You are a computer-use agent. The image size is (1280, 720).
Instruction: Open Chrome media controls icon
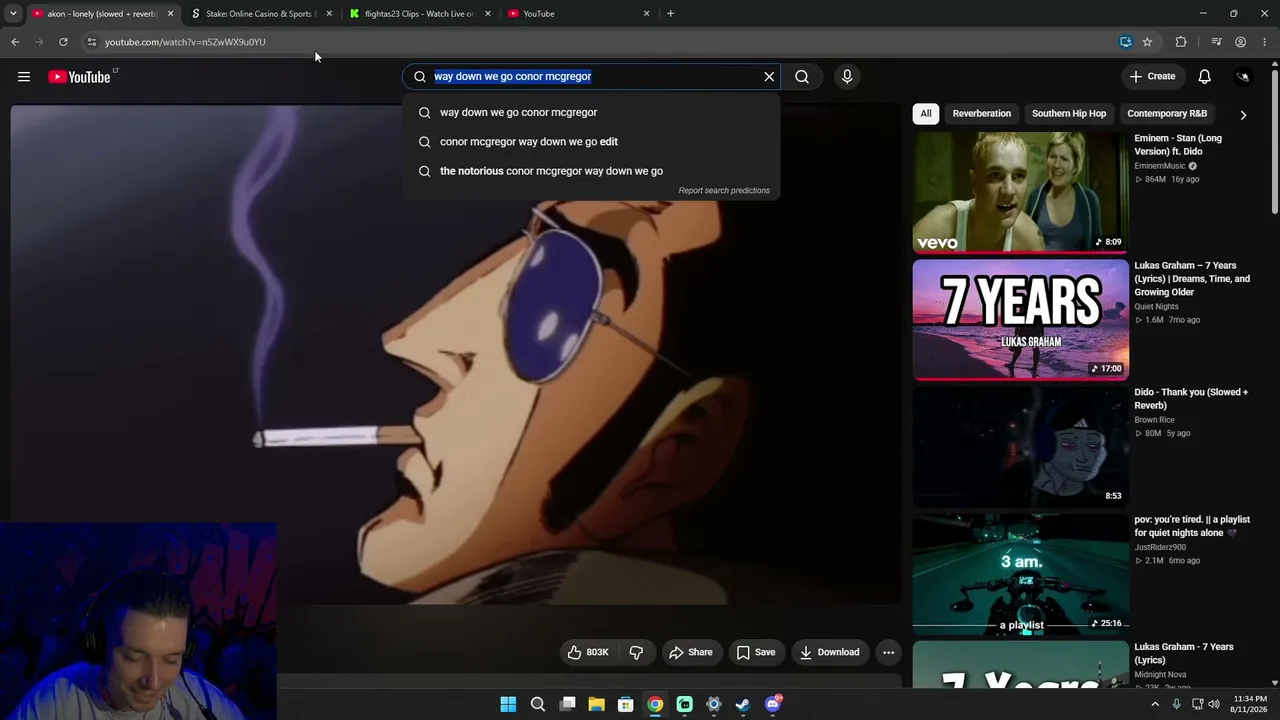coord(1216,42)
